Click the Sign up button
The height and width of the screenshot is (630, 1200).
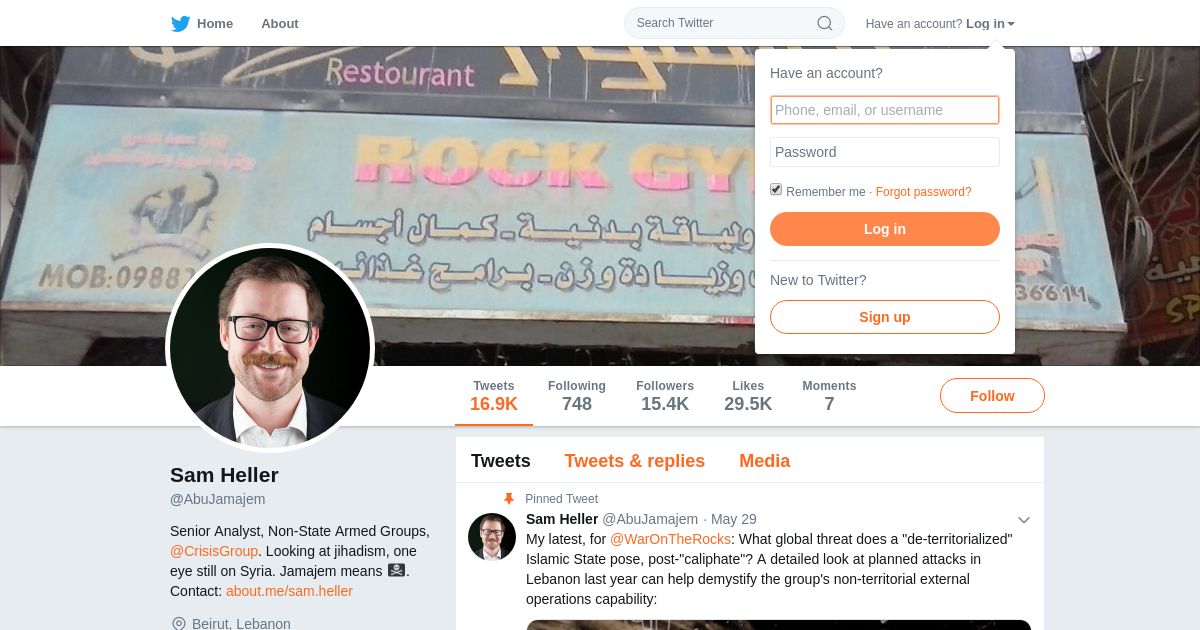tap(885, 317)
